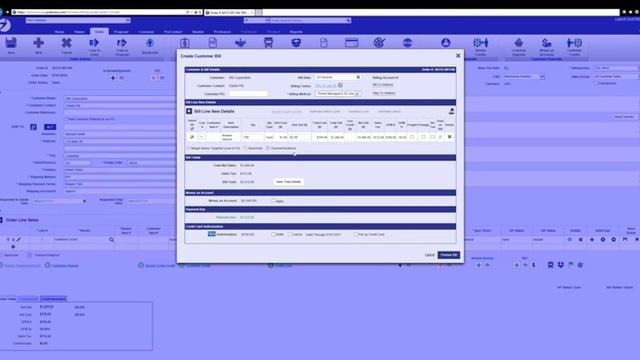Click the round person avatar toolbar icon

pyautogui.click(x=446, y=42)
